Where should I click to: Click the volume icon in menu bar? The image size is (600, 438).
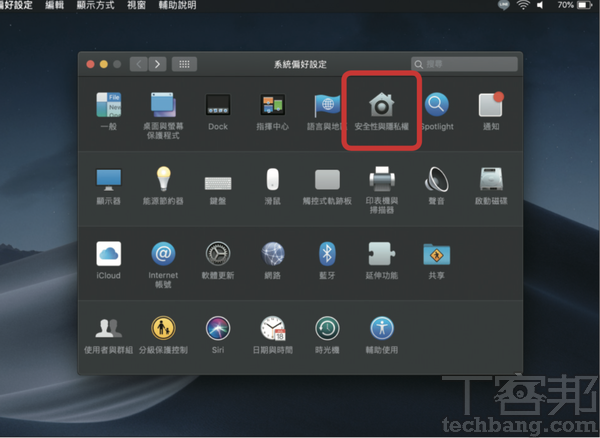click(540, 5)
